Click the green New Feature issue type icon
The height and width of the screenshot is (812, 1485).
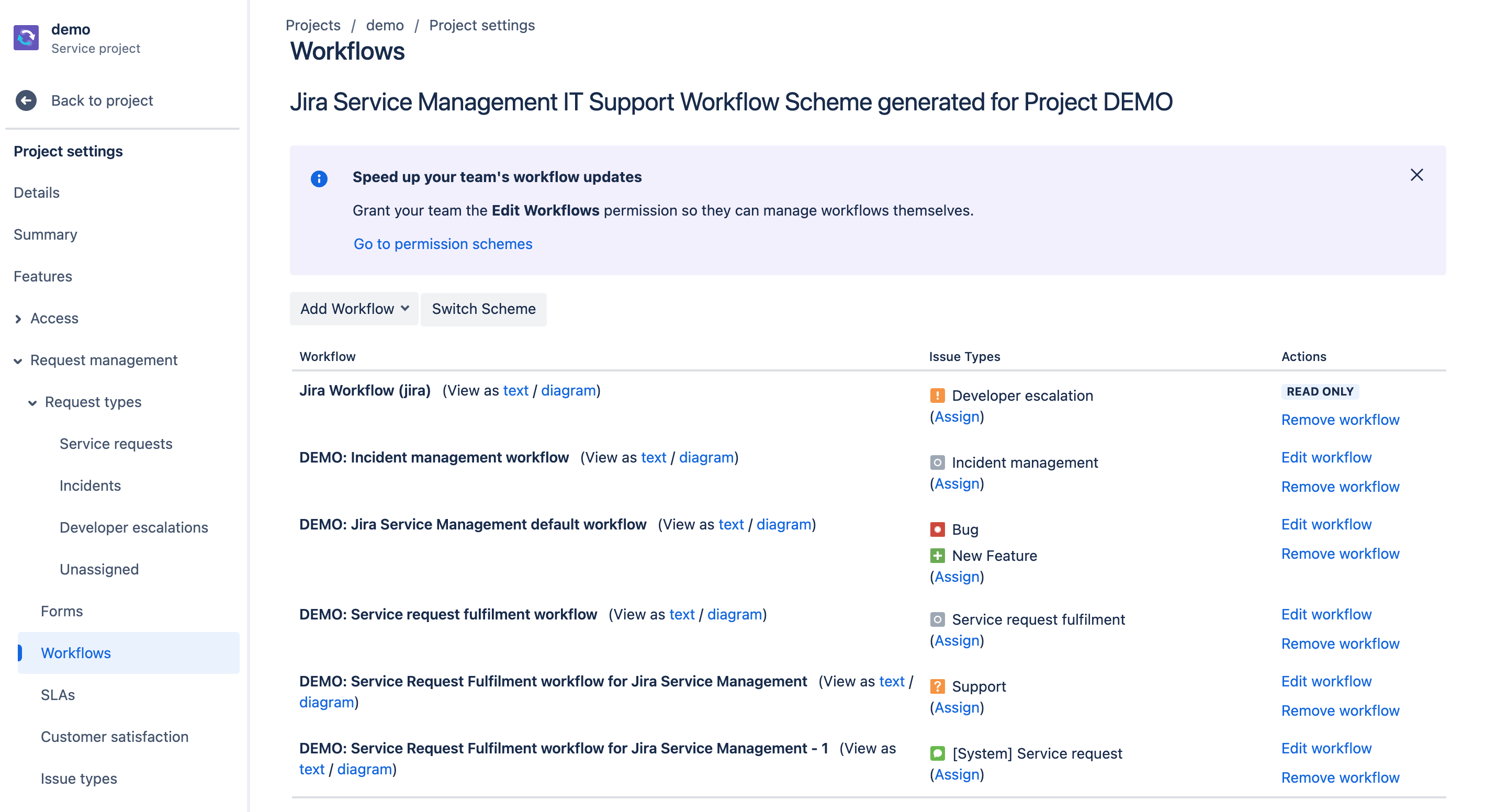pos(937,556)
